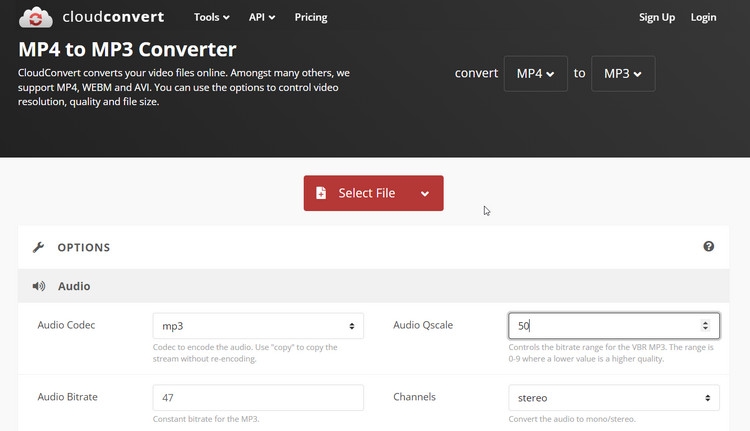Image resolution: width=750 pixels, height=431 pixels.
Task: Click the file-plus icon on Select File
Action: 321,193
